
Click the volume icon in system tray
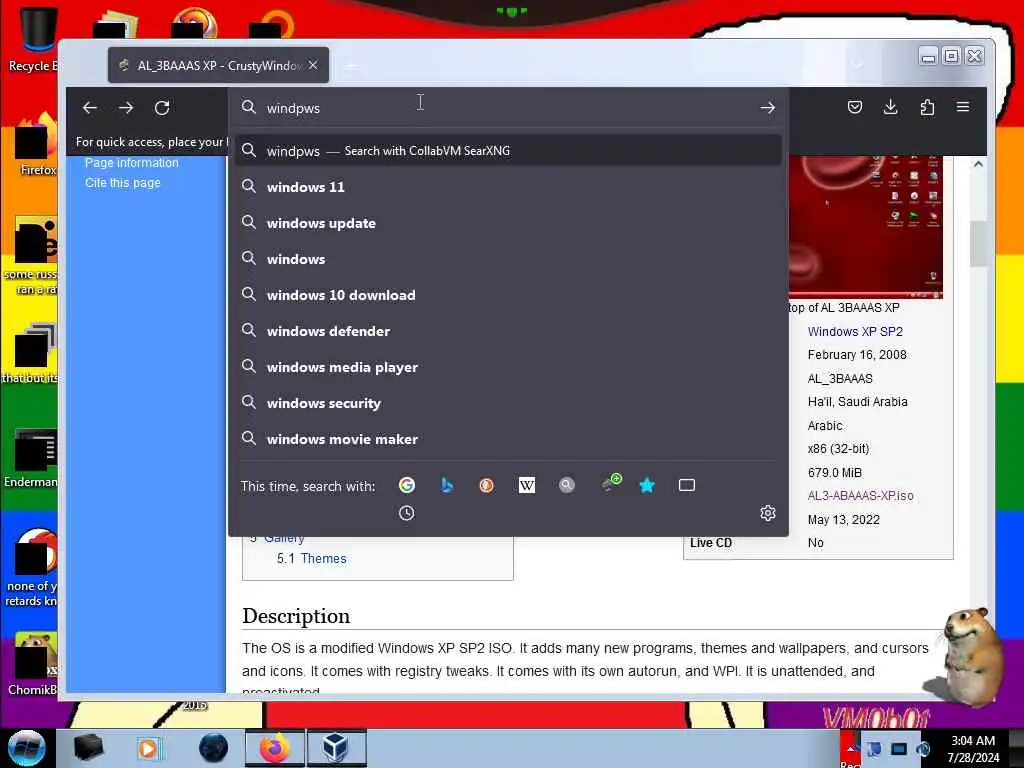(923, 749)
